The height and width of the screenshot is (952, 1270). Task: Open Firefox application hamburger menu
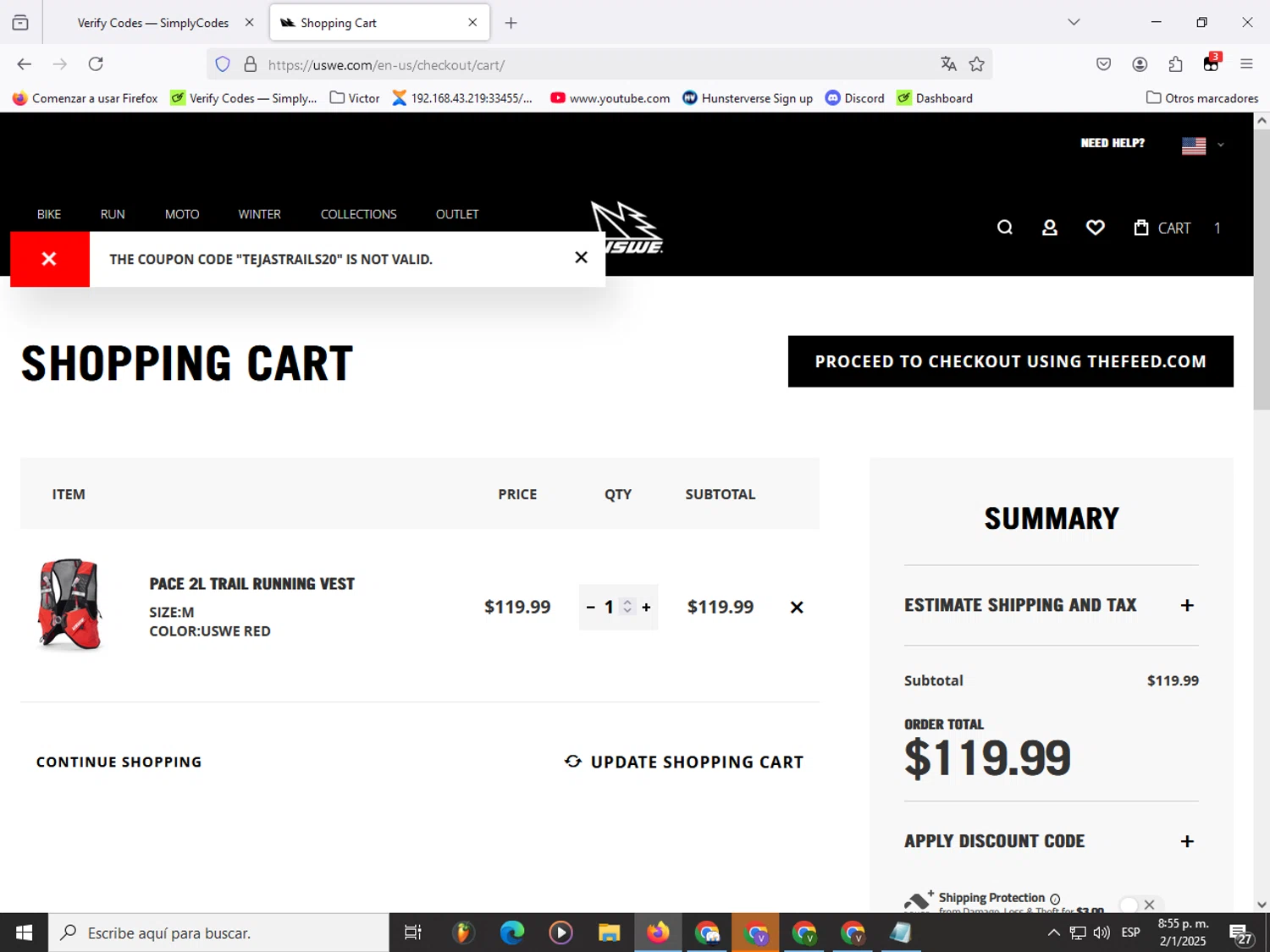tap(1246, 63)
